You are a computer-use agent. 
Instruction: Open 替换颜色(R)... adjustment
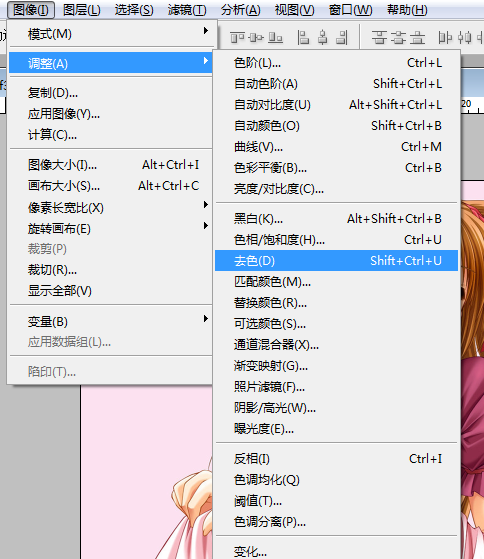(336, 303)
